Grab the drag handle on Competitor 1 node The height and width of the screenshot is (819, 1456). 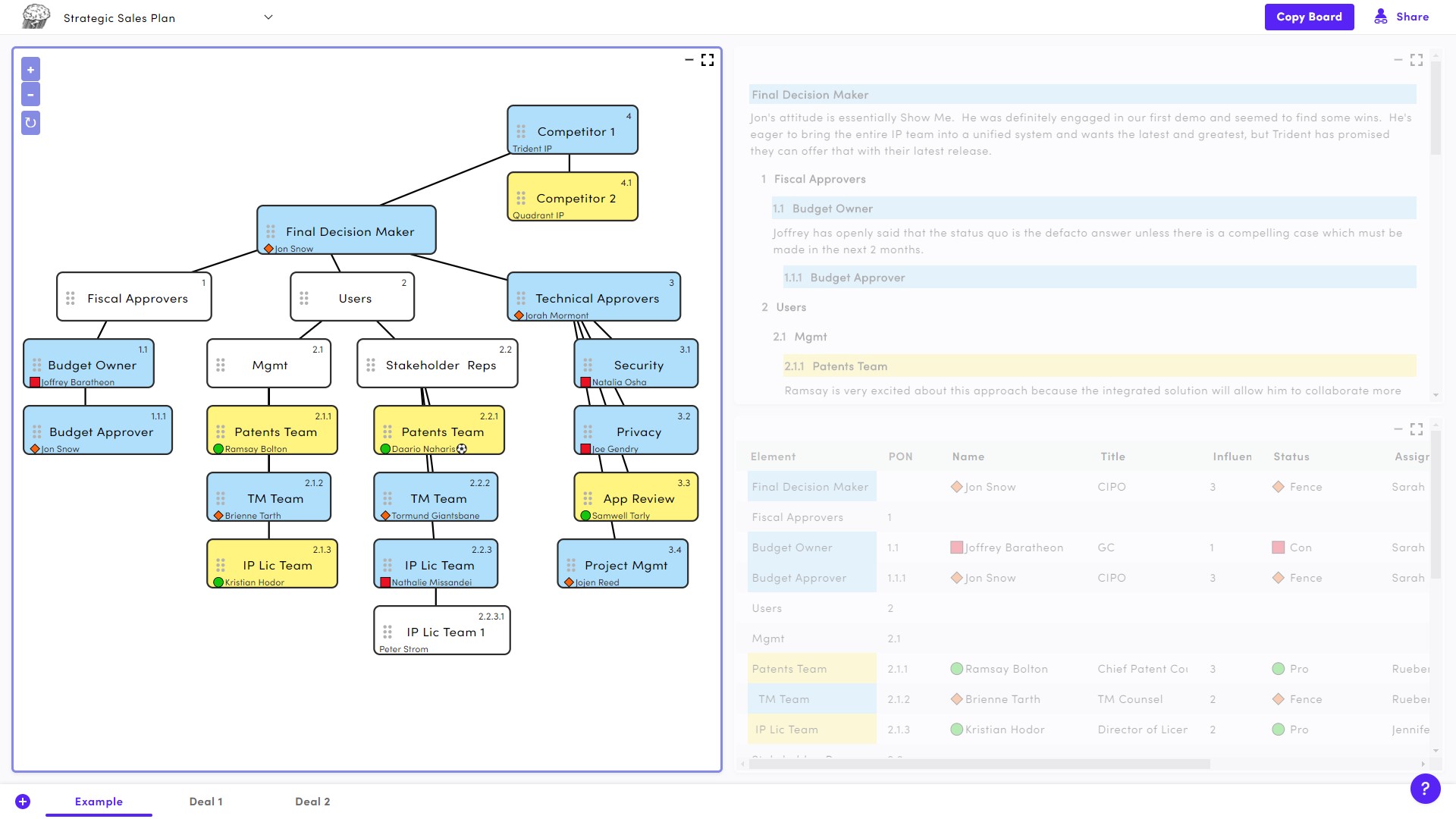521,131
